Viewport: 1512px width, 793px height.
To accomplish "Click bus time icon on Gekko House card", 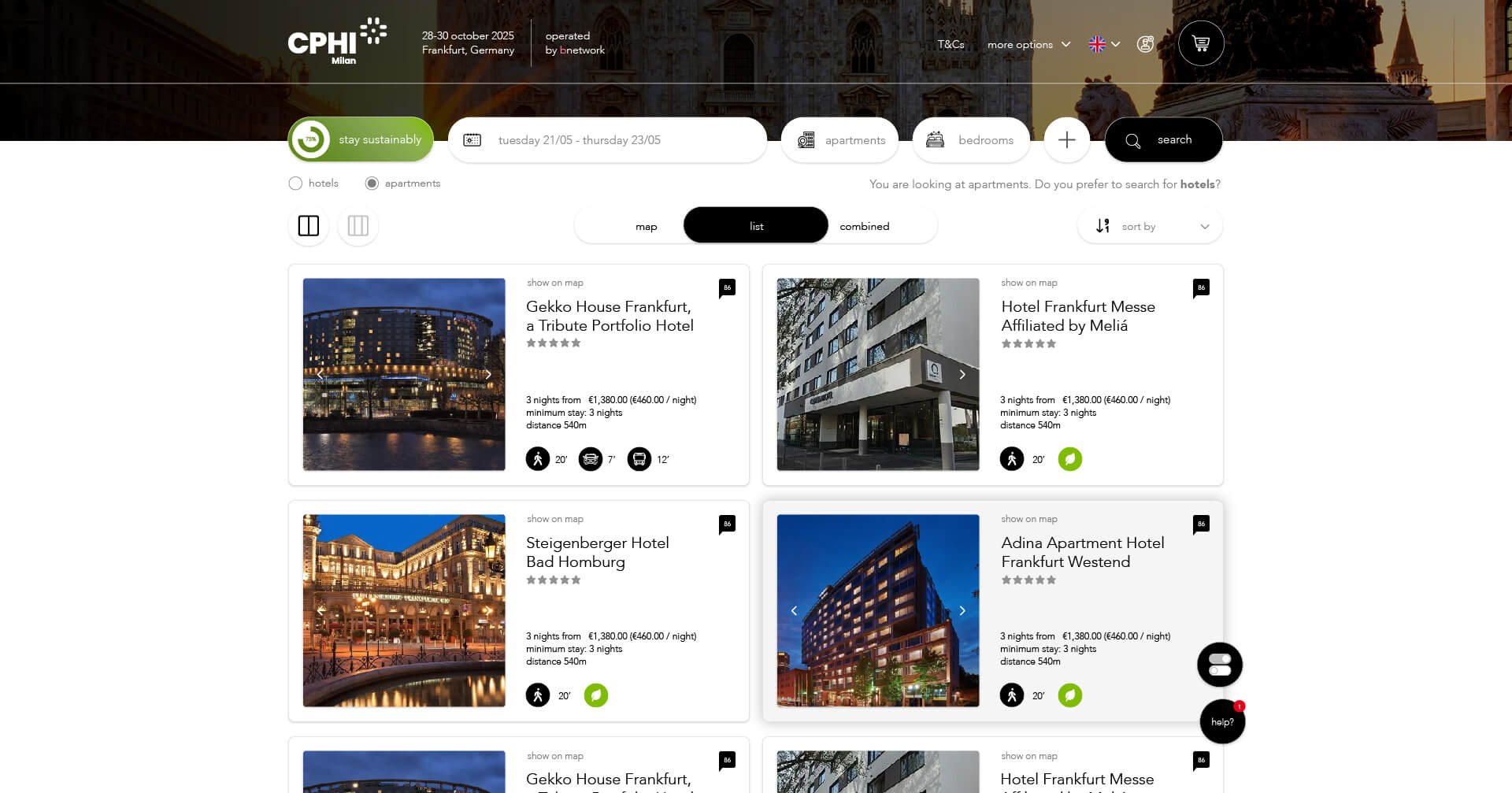I will (x=639, y=459).
